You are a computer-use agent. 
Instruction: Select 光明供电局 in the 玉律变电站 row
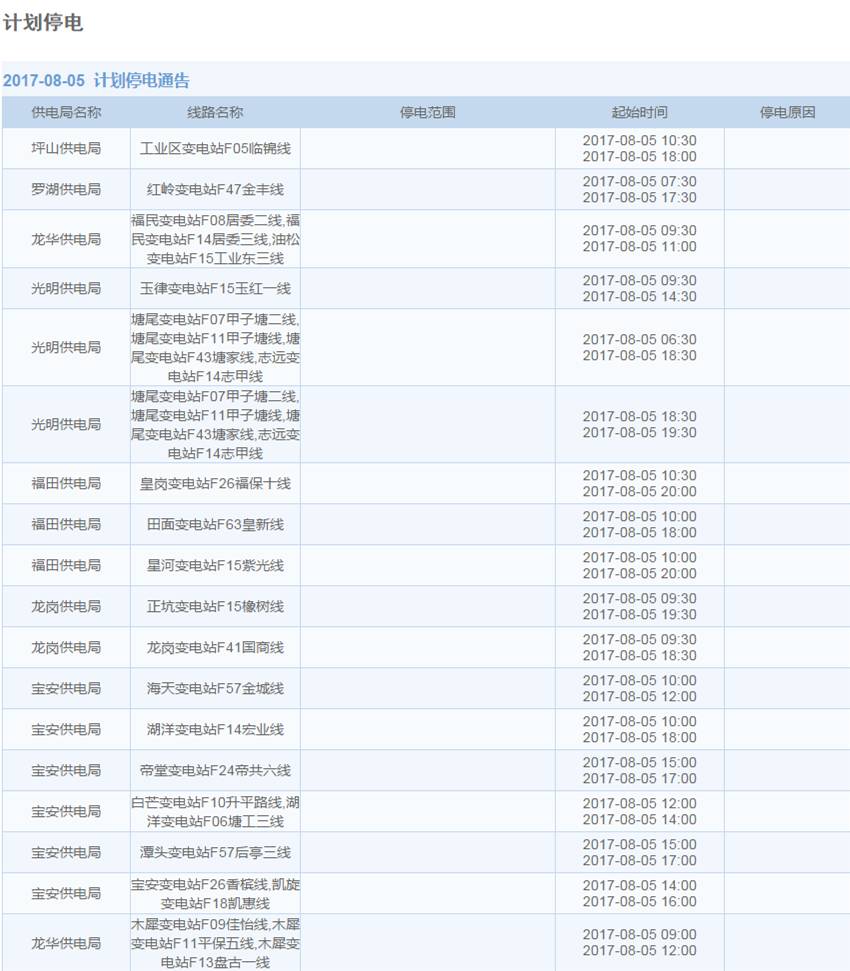click(x=66, y=288)
